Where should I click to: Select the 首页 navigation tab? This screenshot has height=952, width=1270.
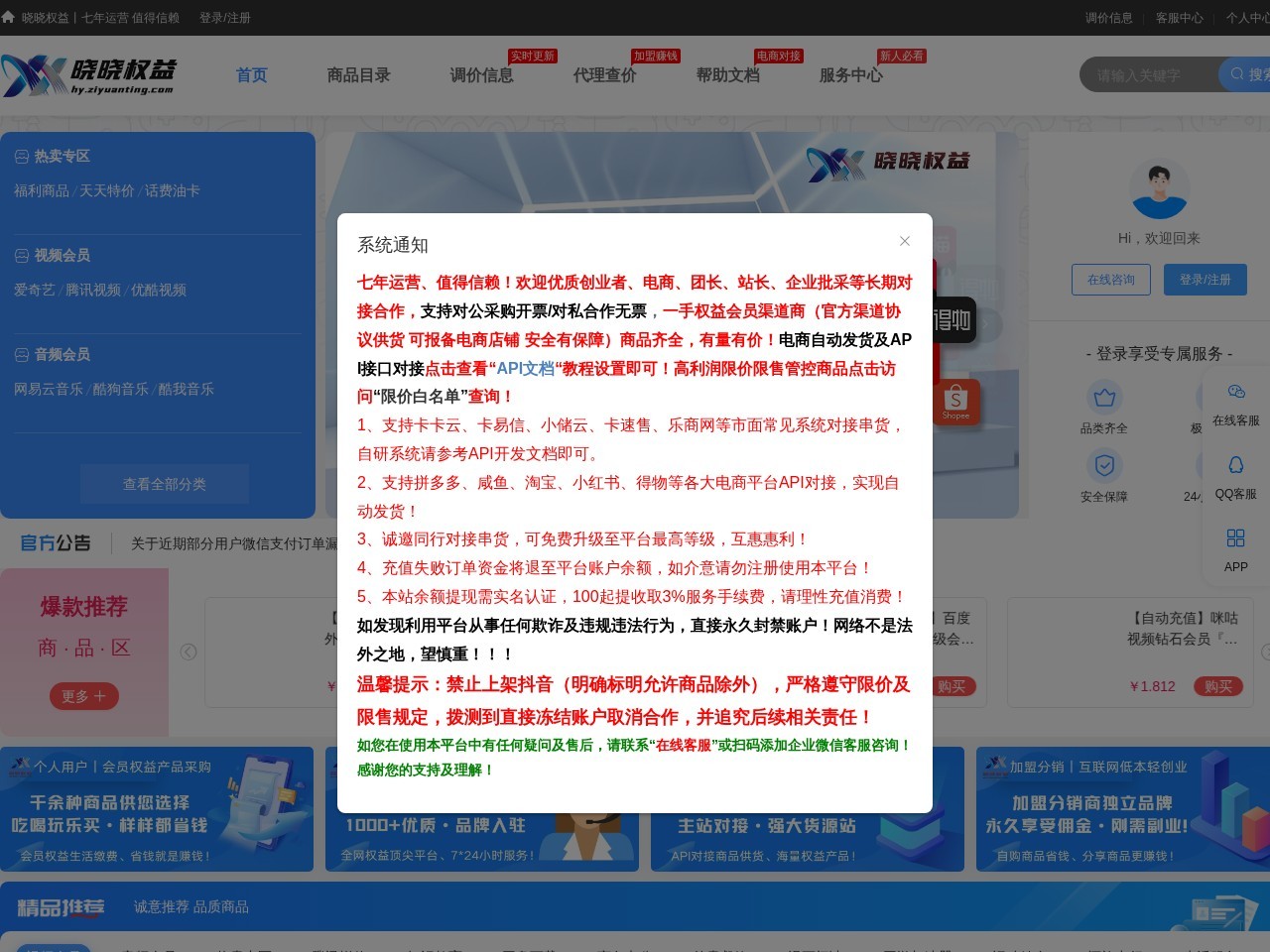point(250,74)
